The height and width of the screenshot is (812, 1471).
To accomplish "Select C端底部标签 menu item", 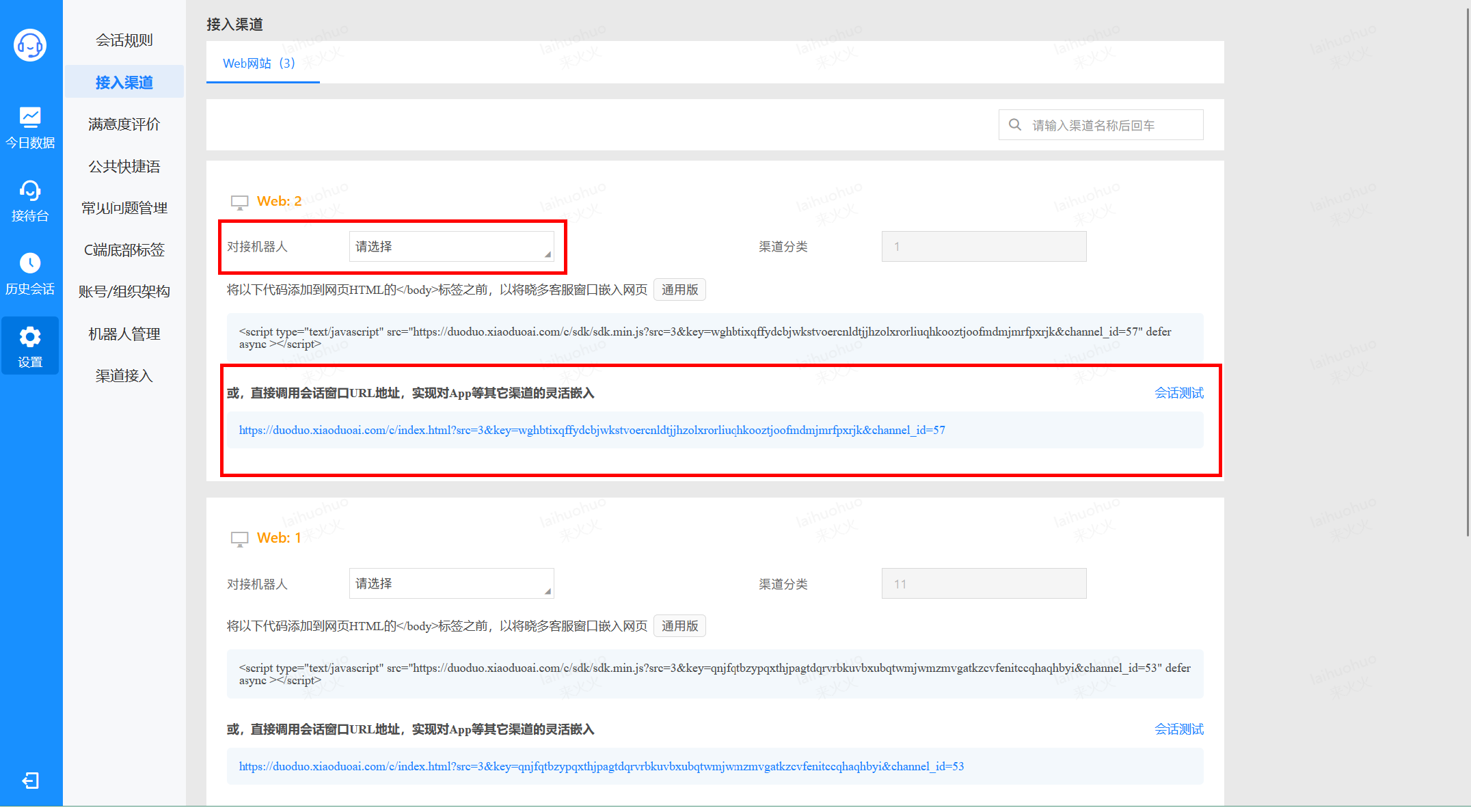I will click(x=124, y=250).
